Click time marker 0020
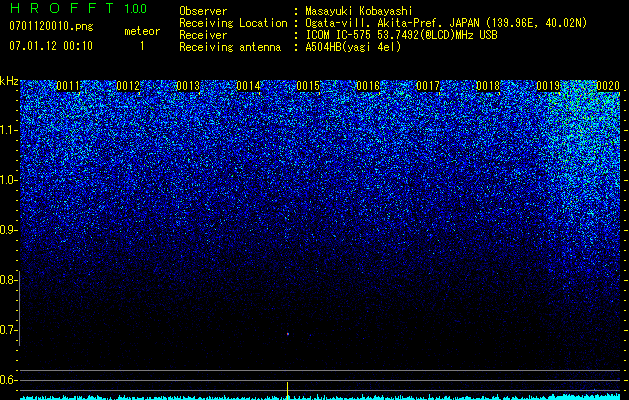The width and height of the screenshot is (629, 400). 608,86
